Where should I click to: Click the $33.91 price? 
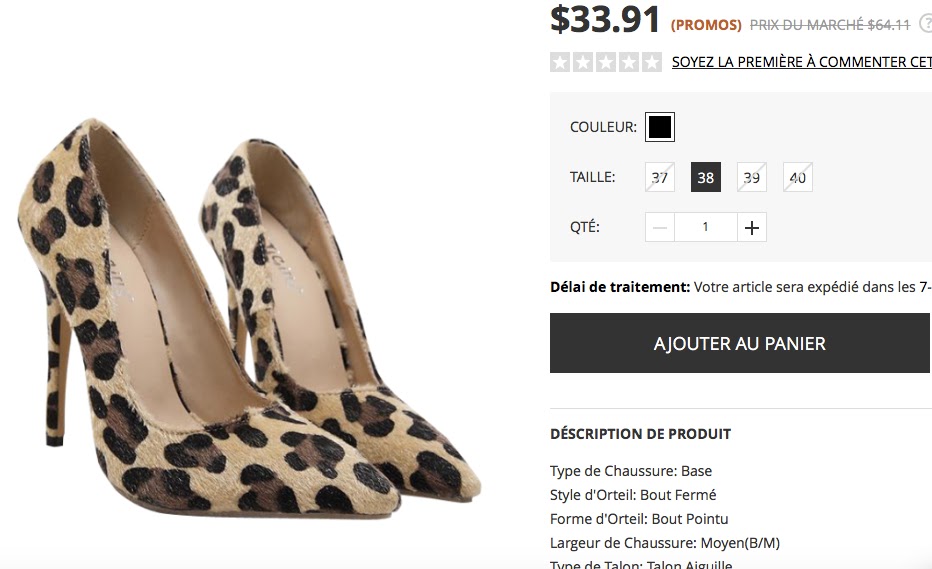(x=606, y=19)
